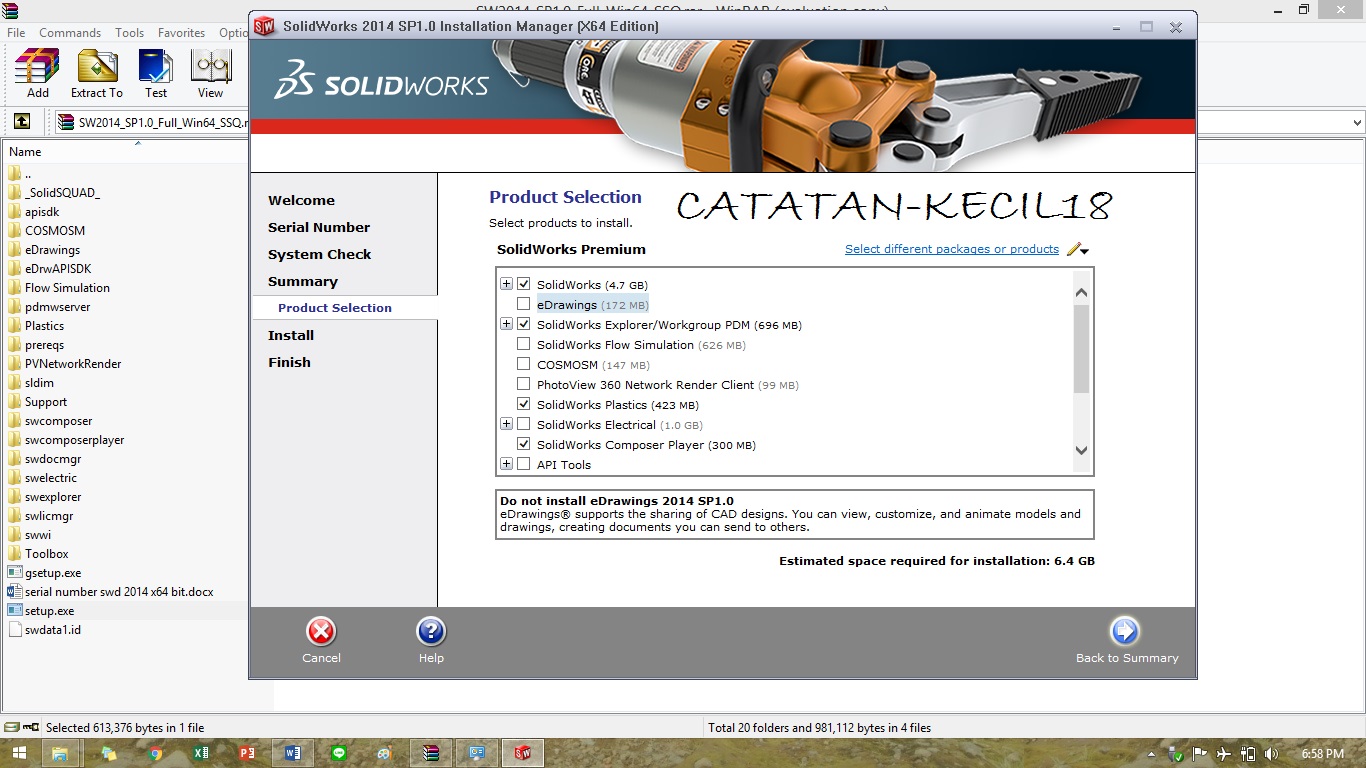Go to the System Check step
The width and height of the screenshot is (1366, 768).
tap(319, 254)
